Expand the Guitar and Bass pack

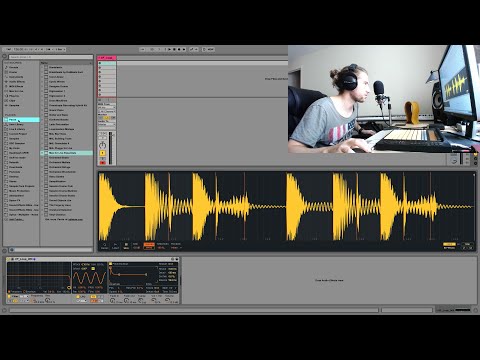pyautogui.click(x=42, y=115)
